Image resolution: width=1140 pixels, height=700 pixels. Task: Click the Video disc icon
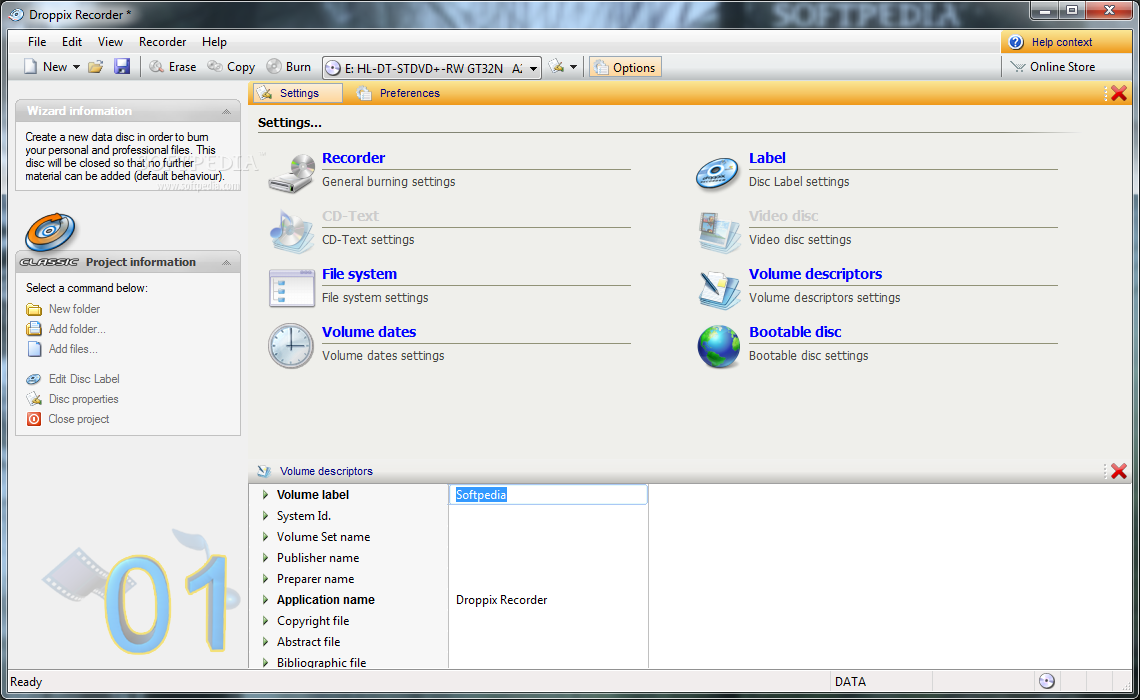click(x=718, y=231)
